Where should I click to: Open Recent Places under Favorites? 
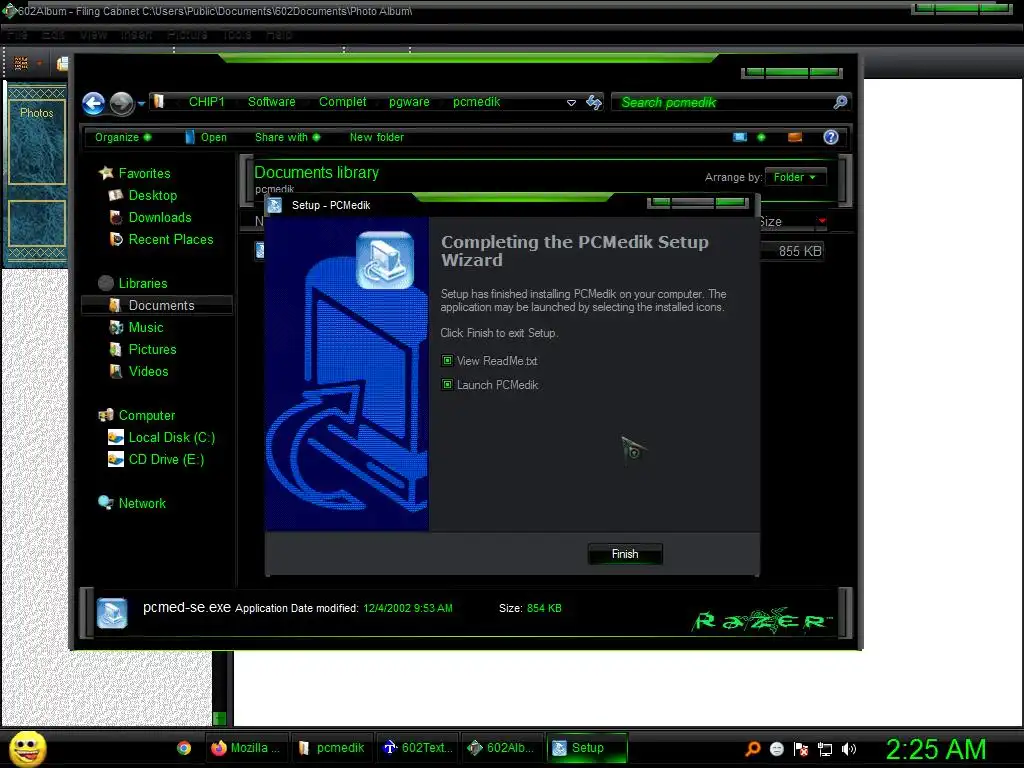[171, 240]
